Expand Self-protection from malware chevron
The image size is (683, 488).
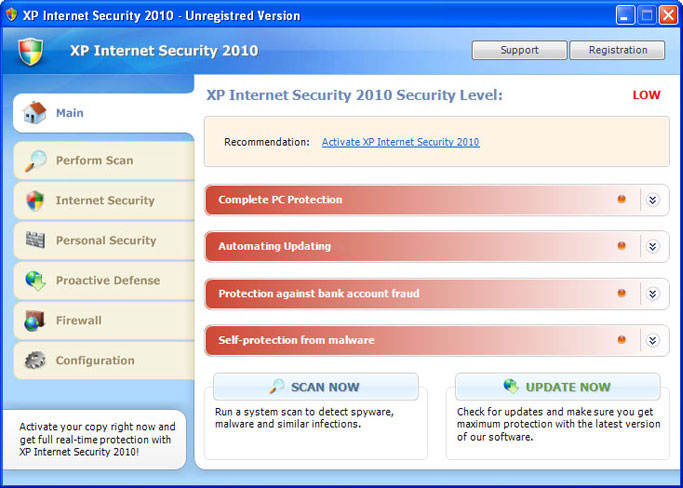click(652, 340)
